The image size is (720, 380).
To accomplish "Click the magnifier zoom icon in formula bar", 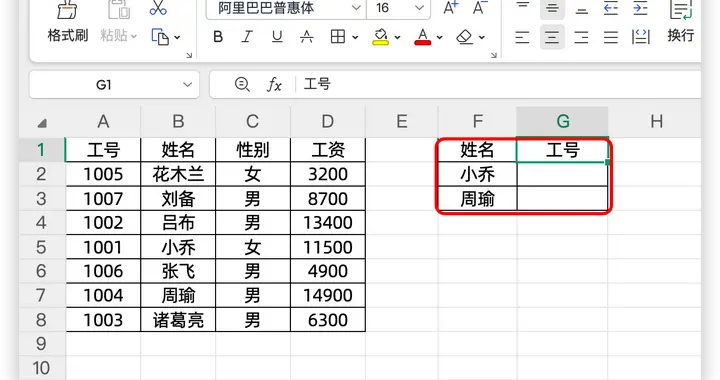I will (242, 84).
